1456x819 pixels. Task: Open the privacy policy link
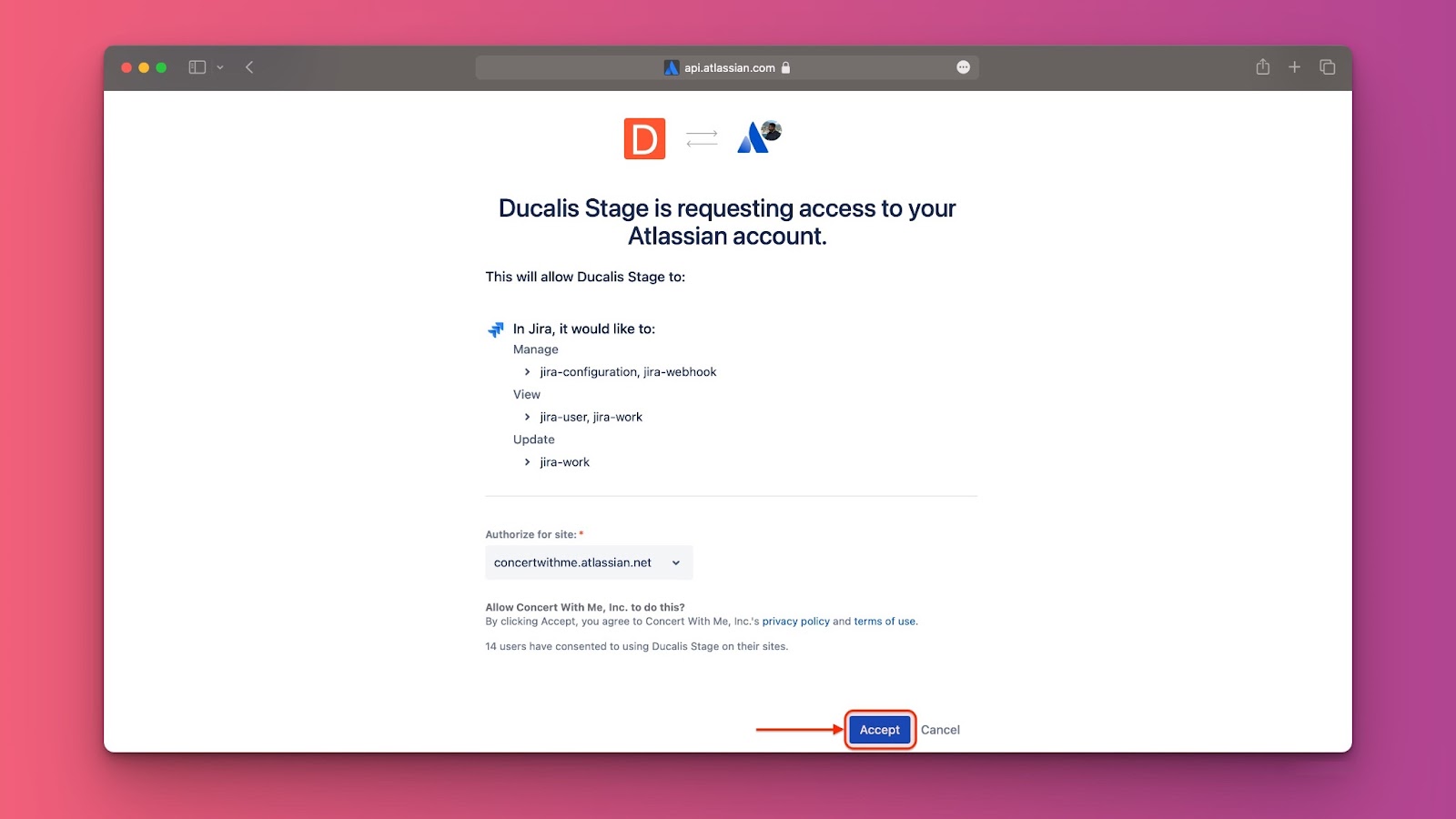(796, 622)
